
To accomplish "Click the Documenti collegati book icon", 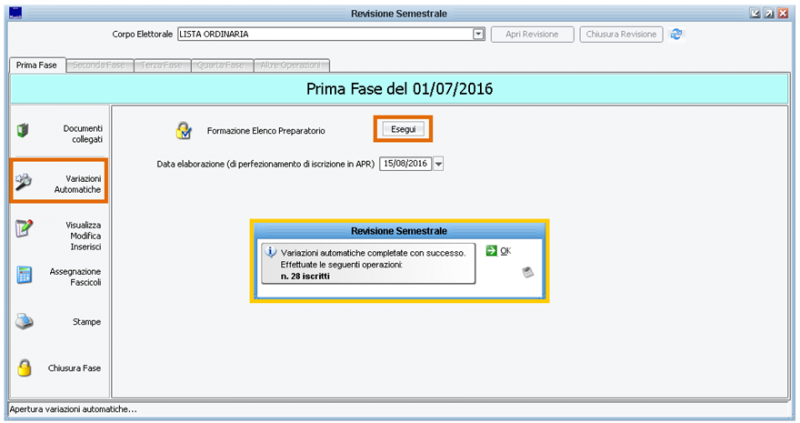I will click(22, 131).
